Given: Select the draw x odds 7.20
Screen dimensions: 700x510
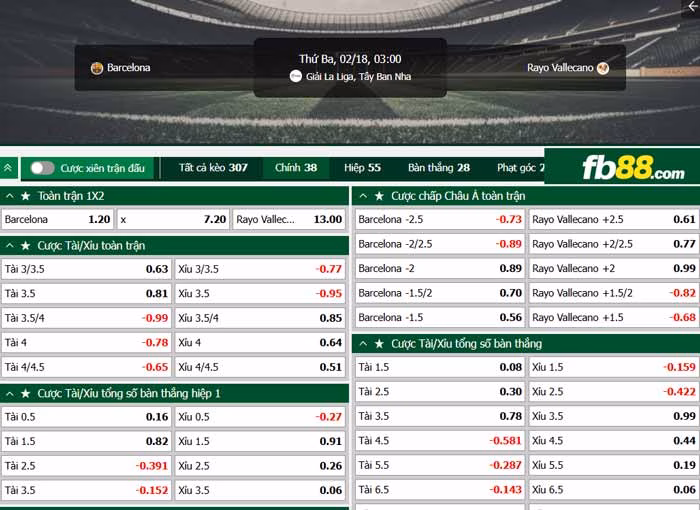Looking at the screenshot, I should pos(173,220).
